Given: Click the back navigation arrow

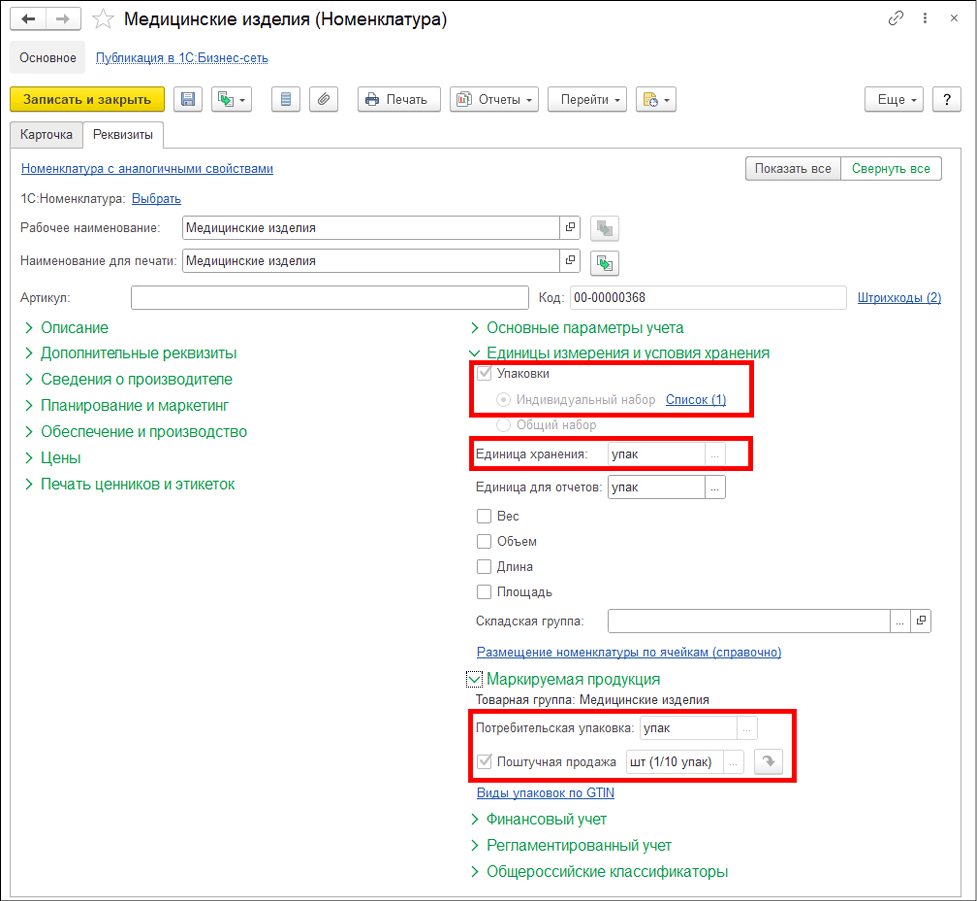Looking at the screenshot, I should click(29, 19).
